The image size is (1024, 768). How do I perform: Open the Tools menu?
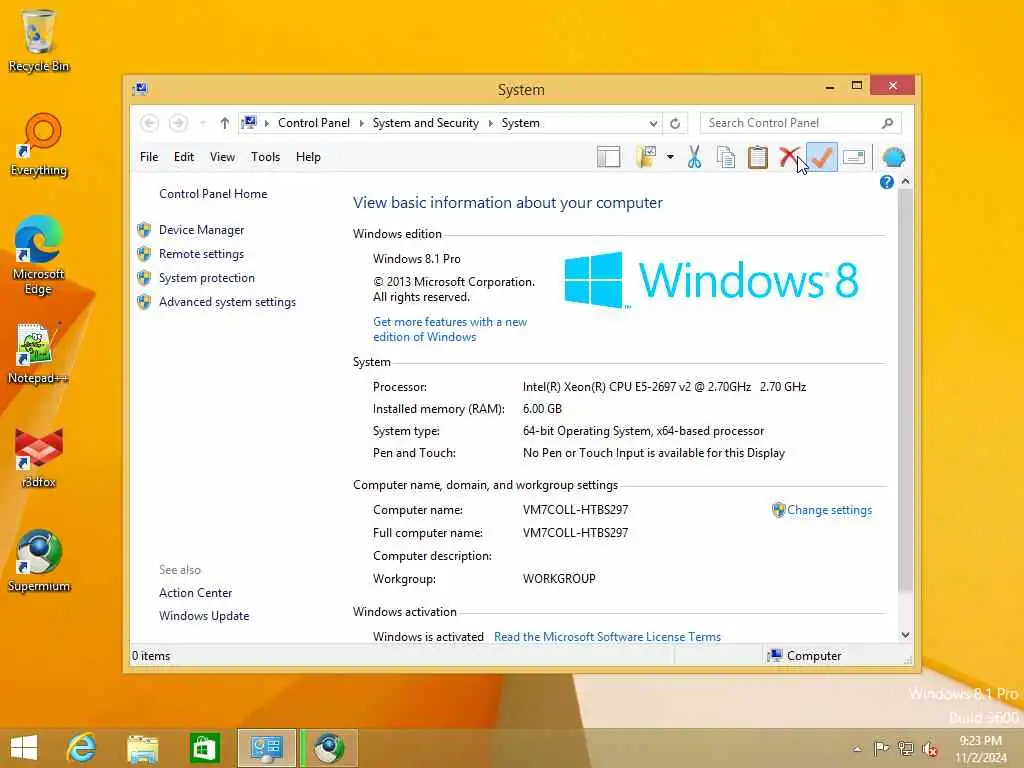point(265,157)
